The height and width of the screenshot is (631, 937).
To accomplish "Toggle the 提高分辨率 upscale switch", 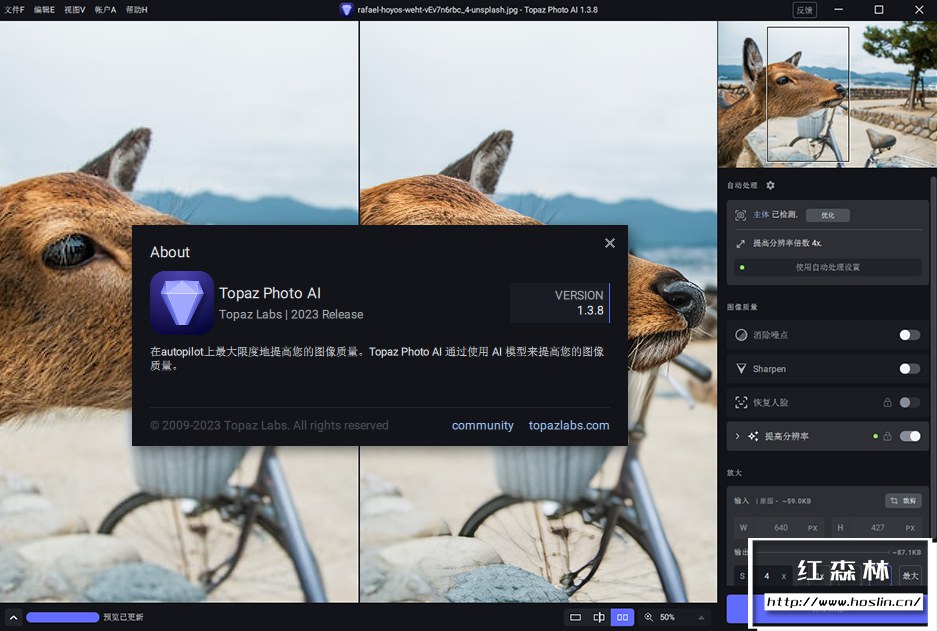I will [910, 436].
